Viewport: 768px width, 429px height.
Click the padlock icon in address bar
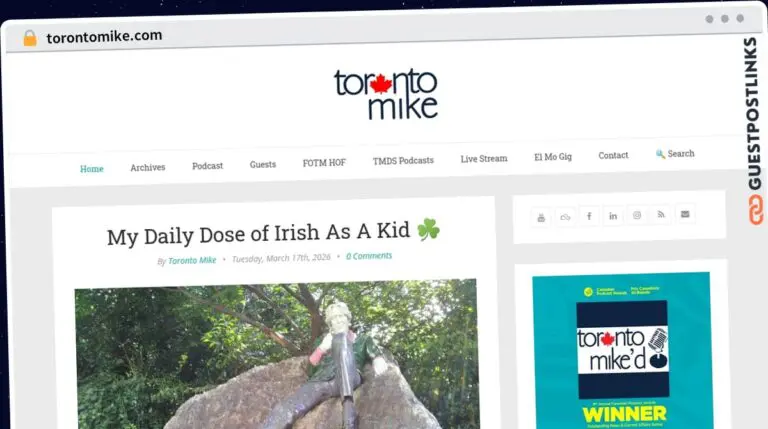pos(30,38)
